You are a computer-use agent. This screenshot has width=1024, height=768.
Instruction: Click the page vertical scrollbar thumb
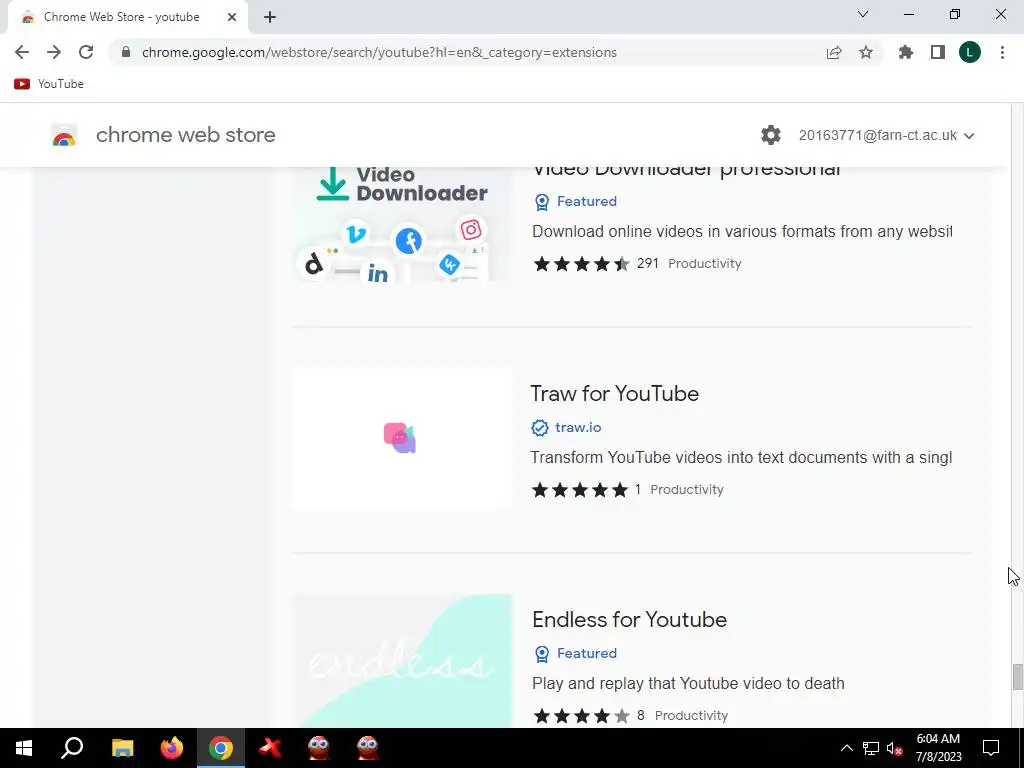(x=1017, y=677)
